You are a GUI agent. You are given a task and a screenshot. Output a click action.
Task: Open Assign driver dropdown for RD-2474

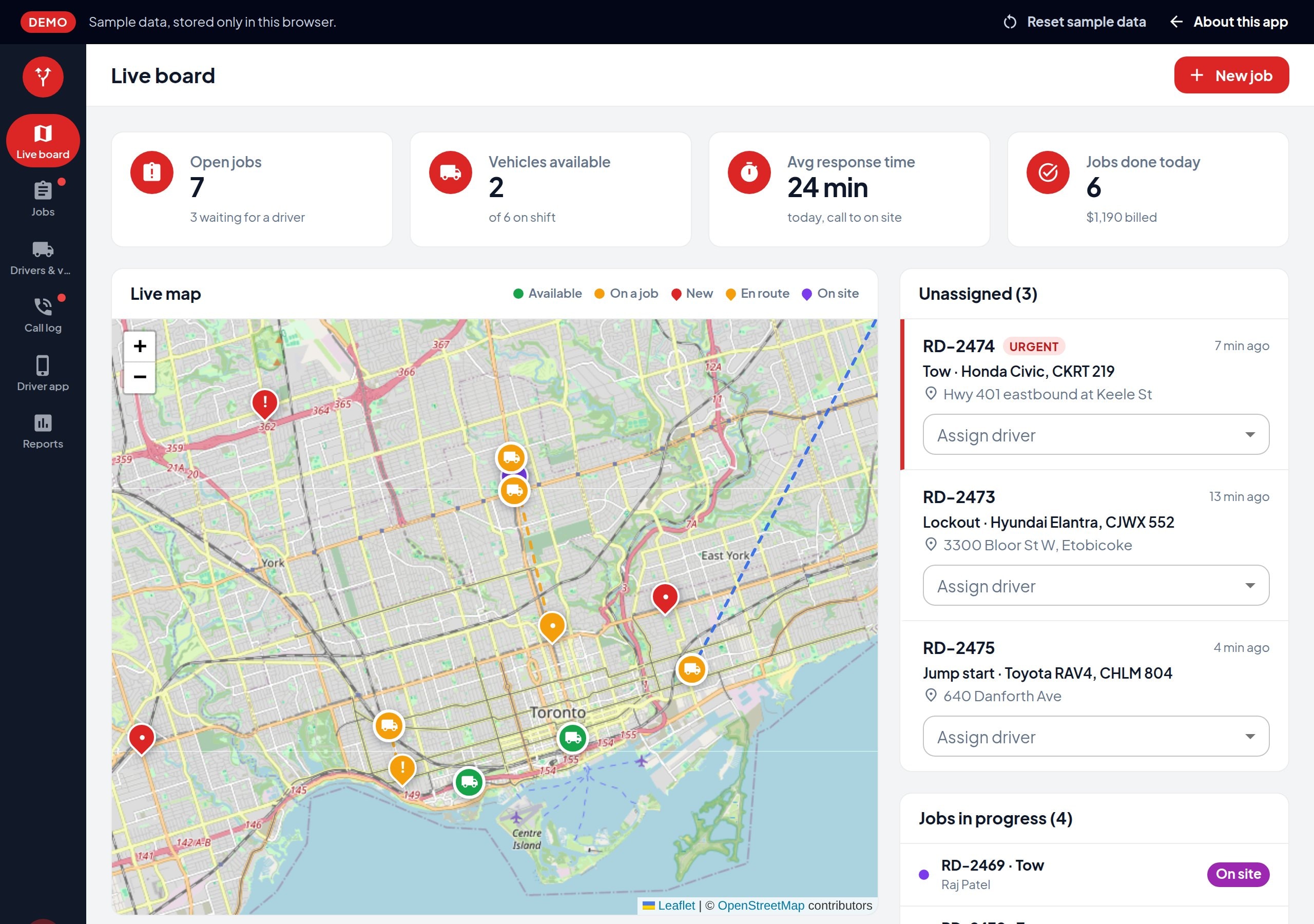[x=1095, y=434]
